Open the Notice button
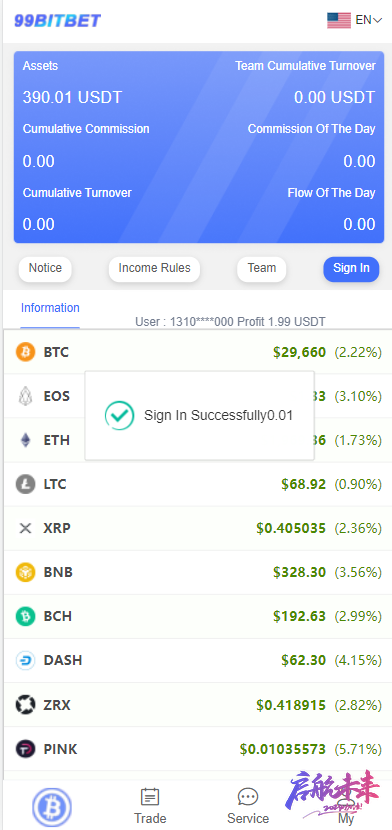 pyautogui.click(x=45, y=269)
